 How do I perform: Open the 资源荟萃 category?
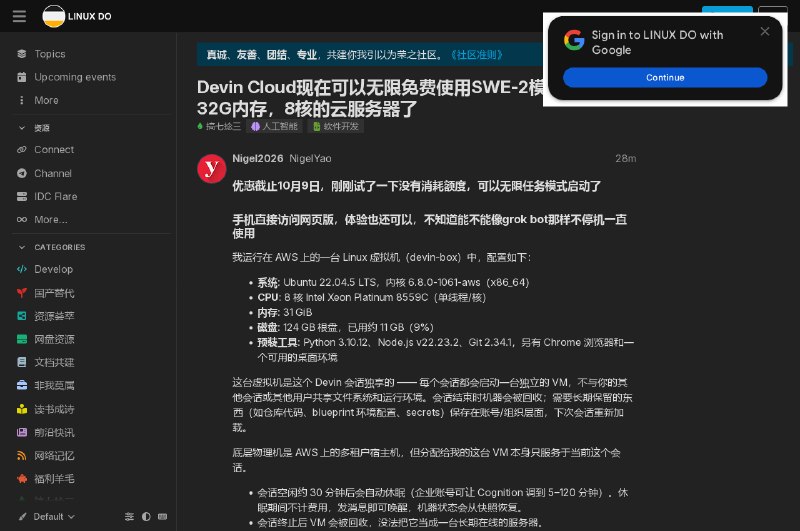(54, 316)
